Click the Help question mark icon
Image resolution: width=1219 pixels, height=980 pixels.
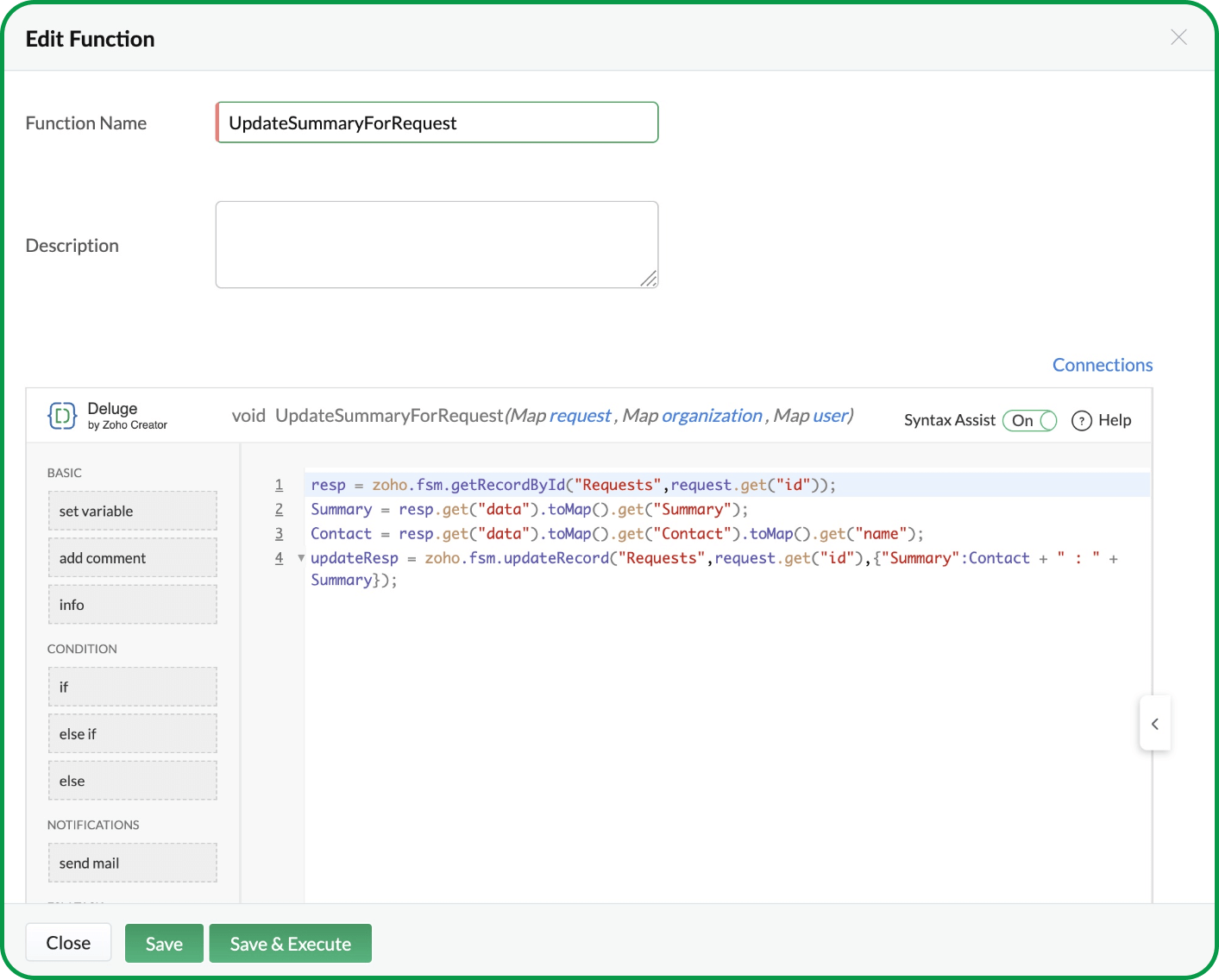pyautogui.click(x=1081, y=420)
